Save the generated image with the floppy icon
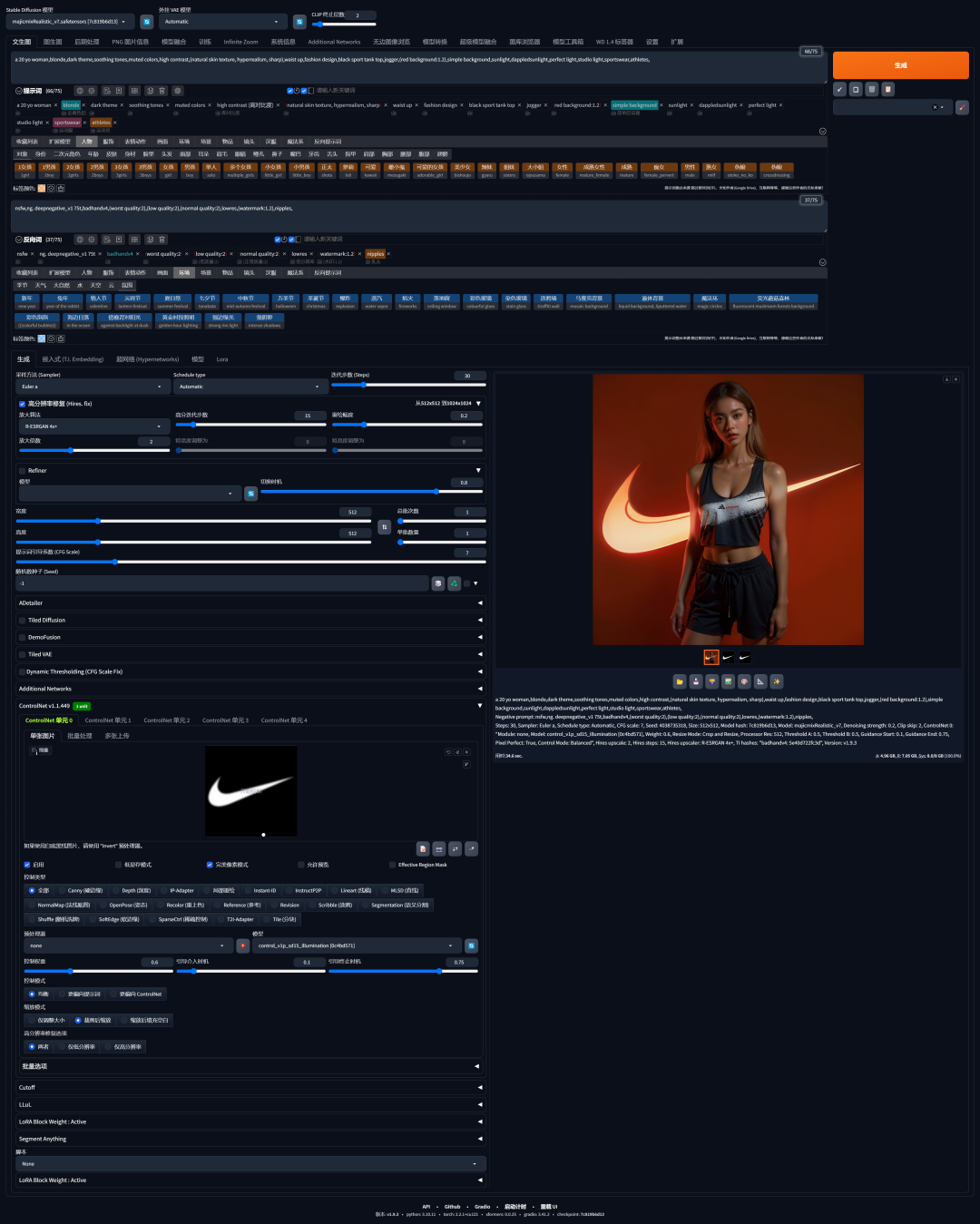 [695, 681]
